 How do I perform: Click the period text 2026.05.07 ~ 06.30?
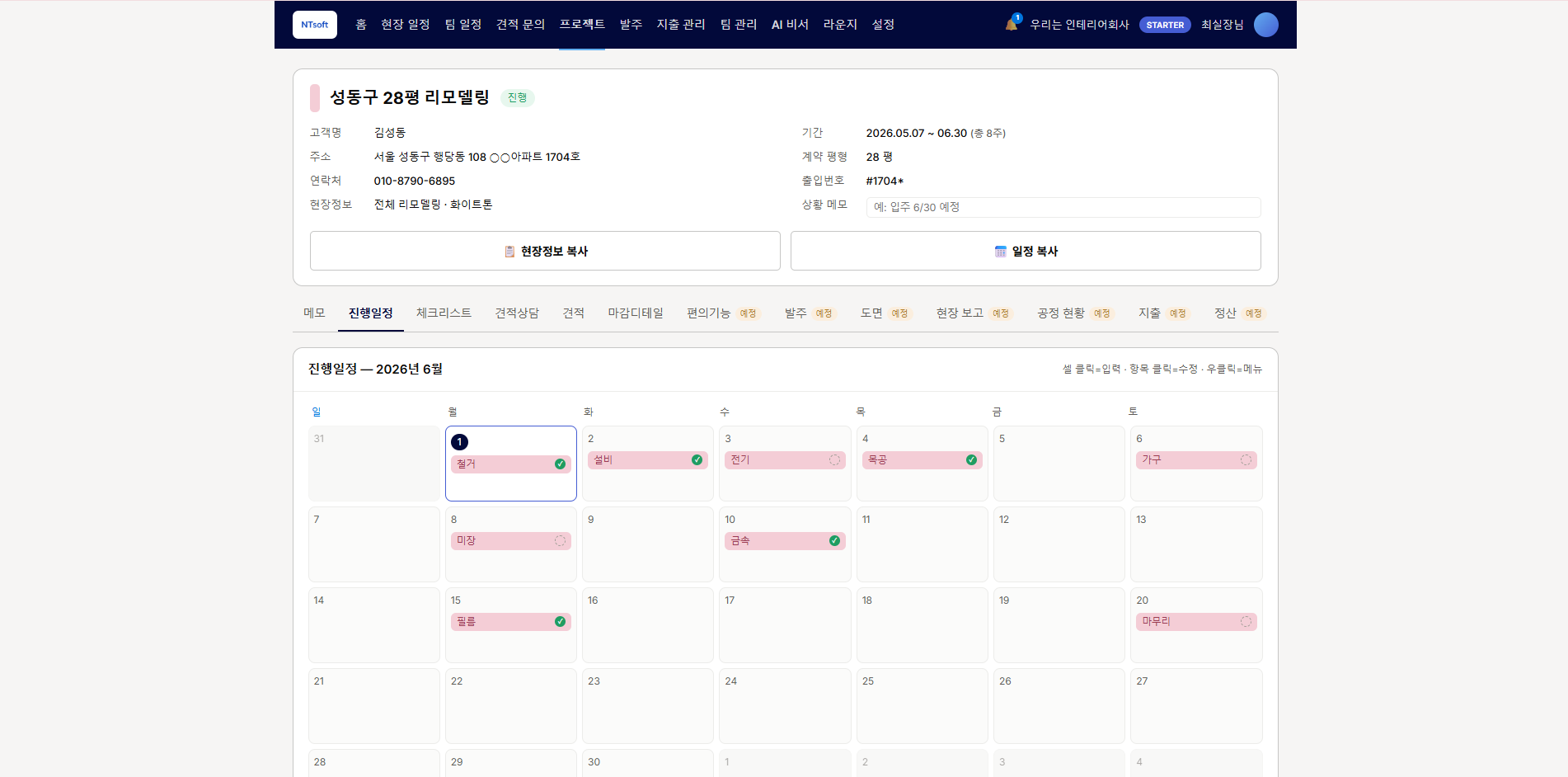(917, 133)
